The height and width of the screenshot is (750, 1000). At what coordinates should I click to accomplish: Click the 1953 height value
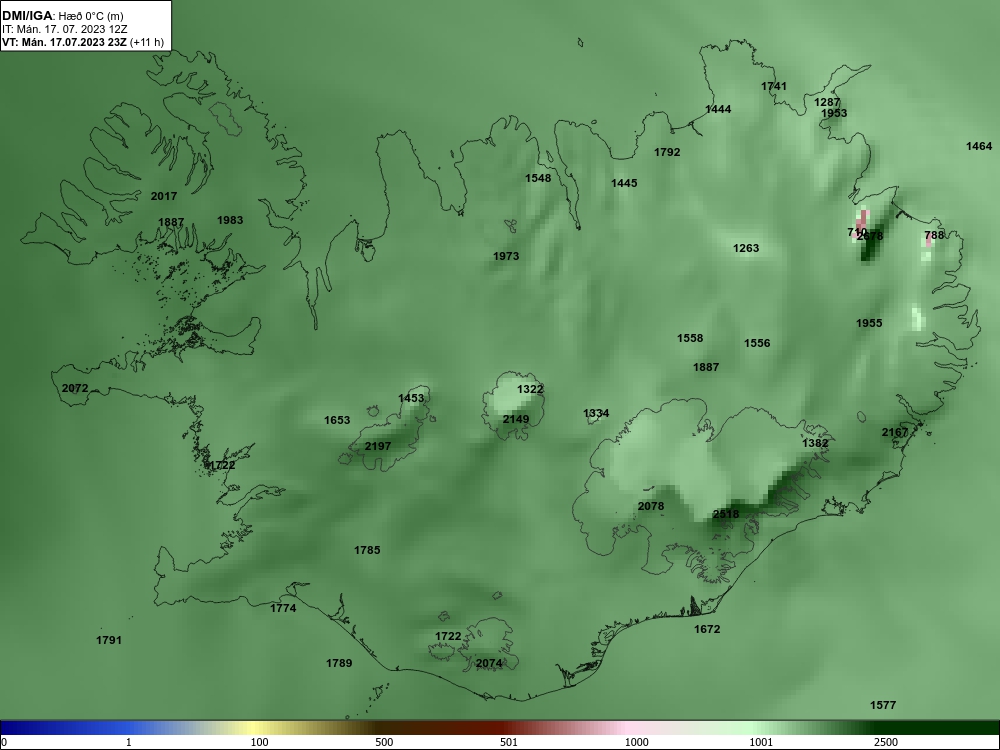(834, 113)
